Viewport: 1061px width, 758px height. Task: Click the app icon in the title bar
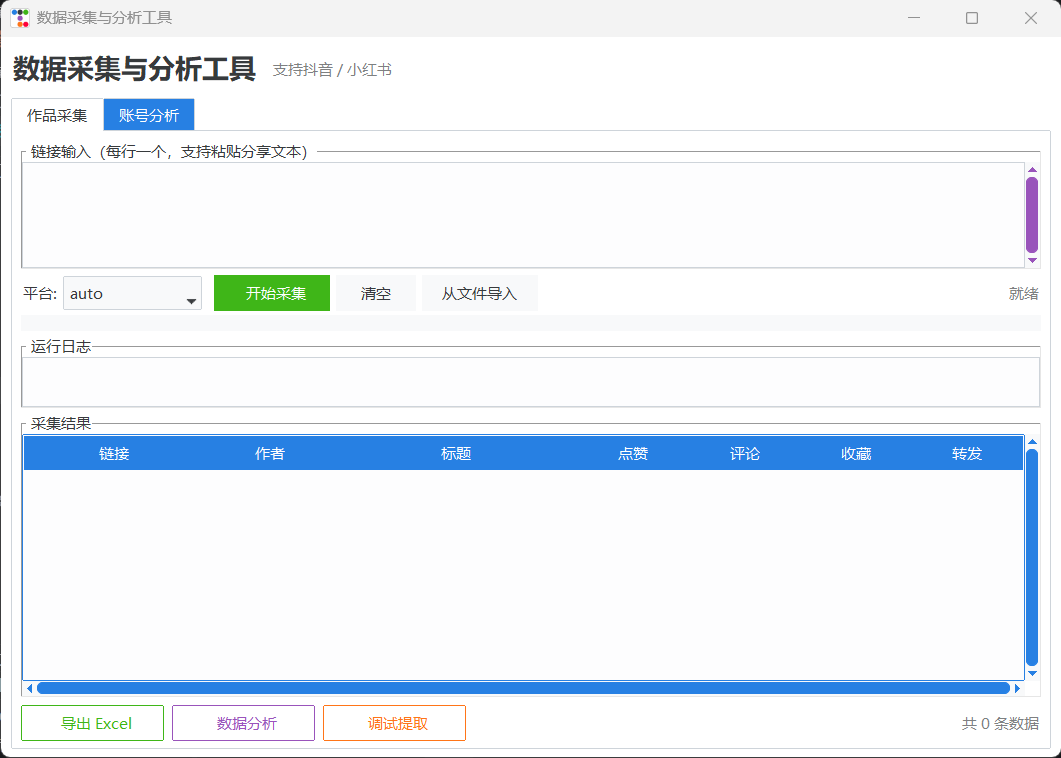(20, 18)
